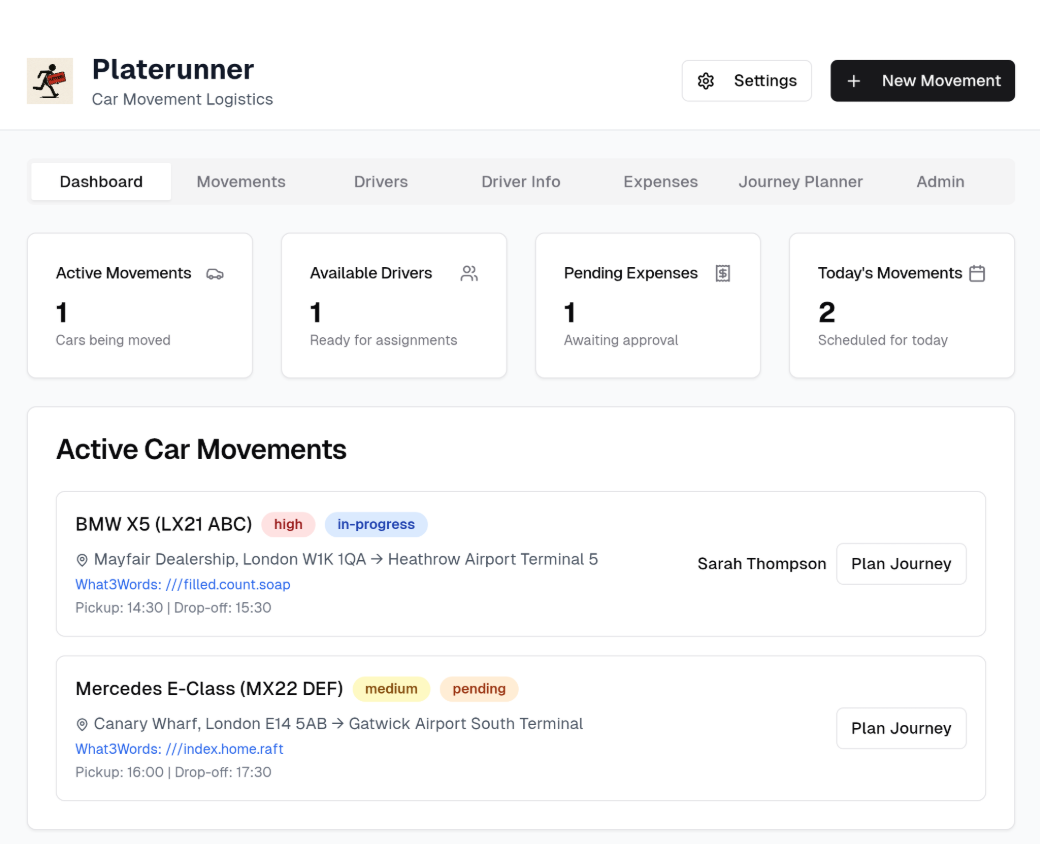Open Settings with the gear button

pyautogui.click(x=746, y=81)
